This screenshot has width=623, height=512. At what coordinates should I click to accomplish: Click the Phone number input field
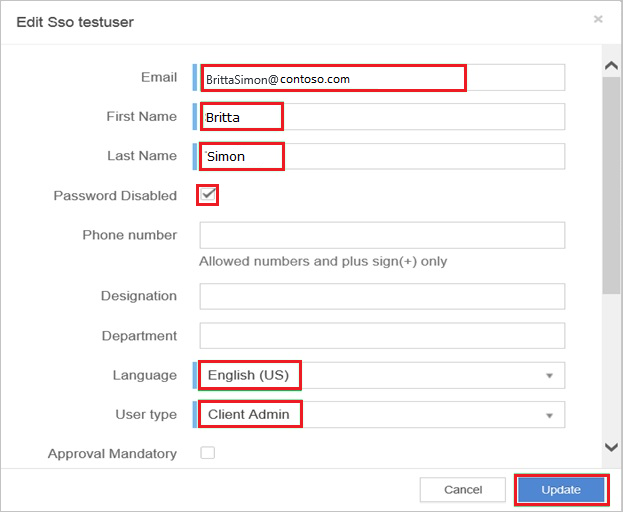382,235
